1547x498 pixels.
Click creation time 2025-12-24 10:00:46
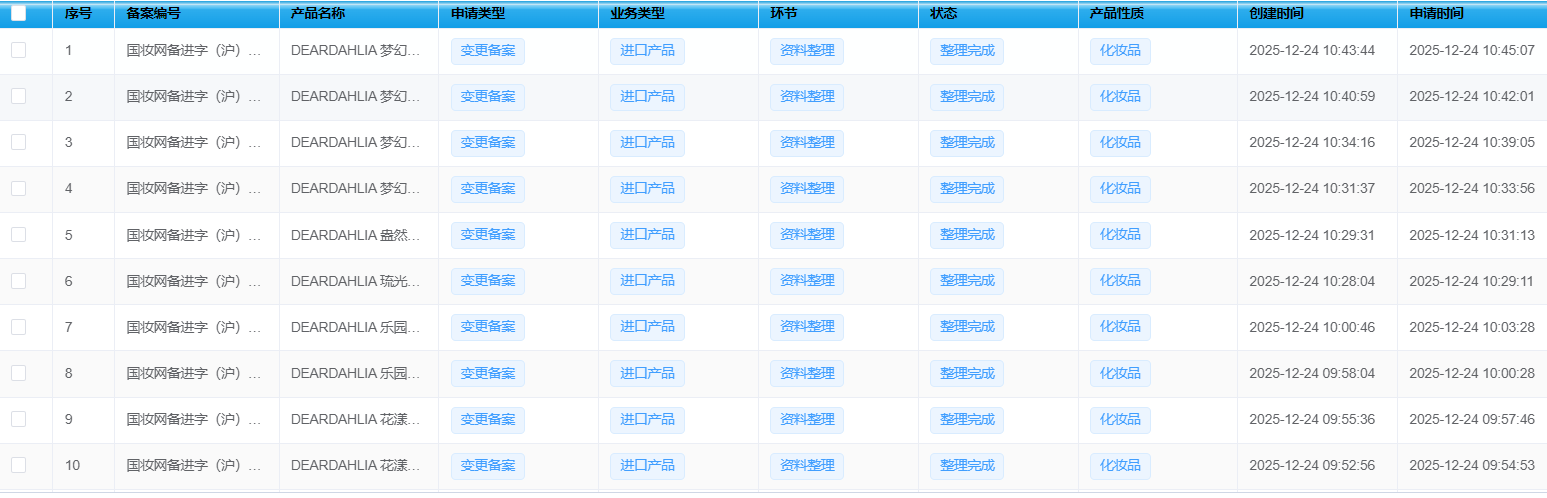(x=1311, y=327)
